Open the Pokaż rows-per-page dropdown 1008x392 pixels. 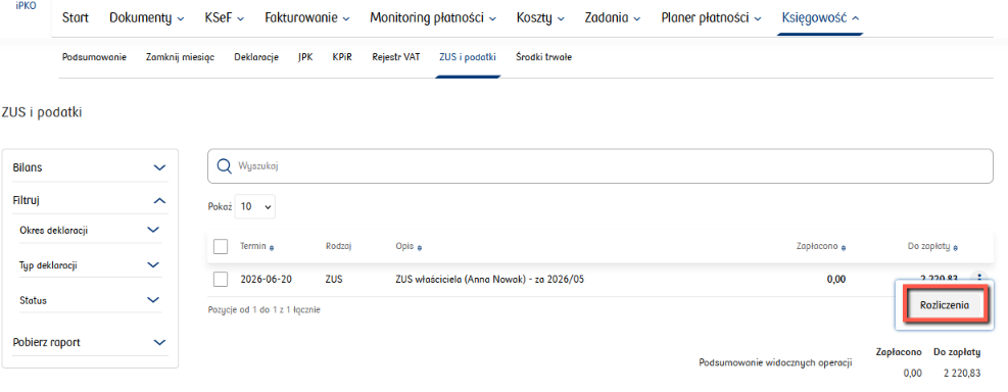[x=255, y=207]
